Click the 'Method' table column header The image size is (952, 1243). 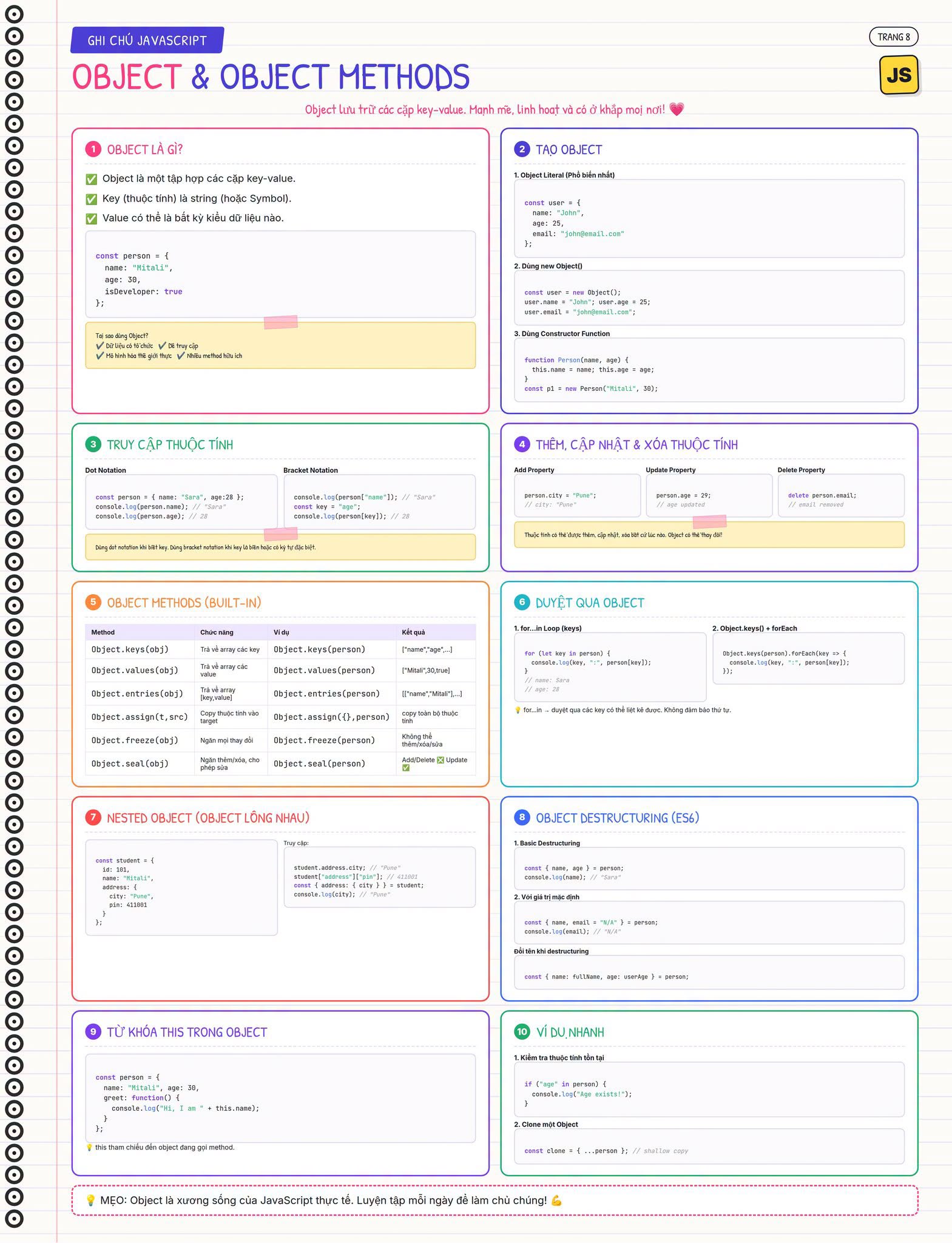[103, 632]
